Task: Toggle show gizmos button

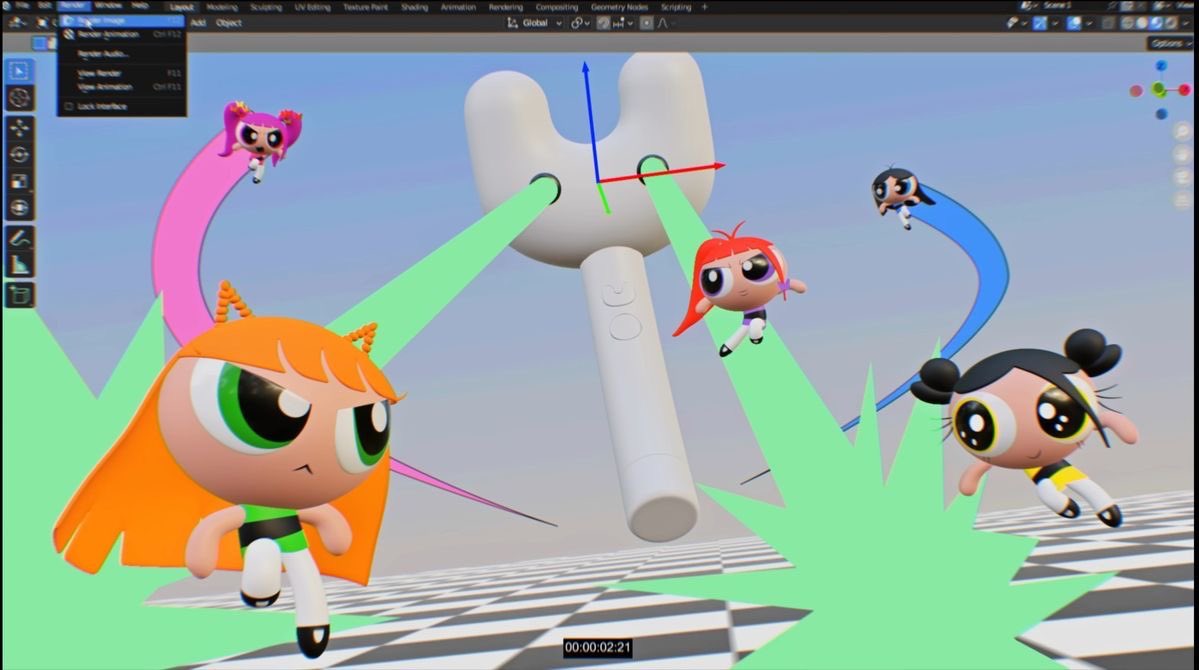Action: [x=1040, y=23]
